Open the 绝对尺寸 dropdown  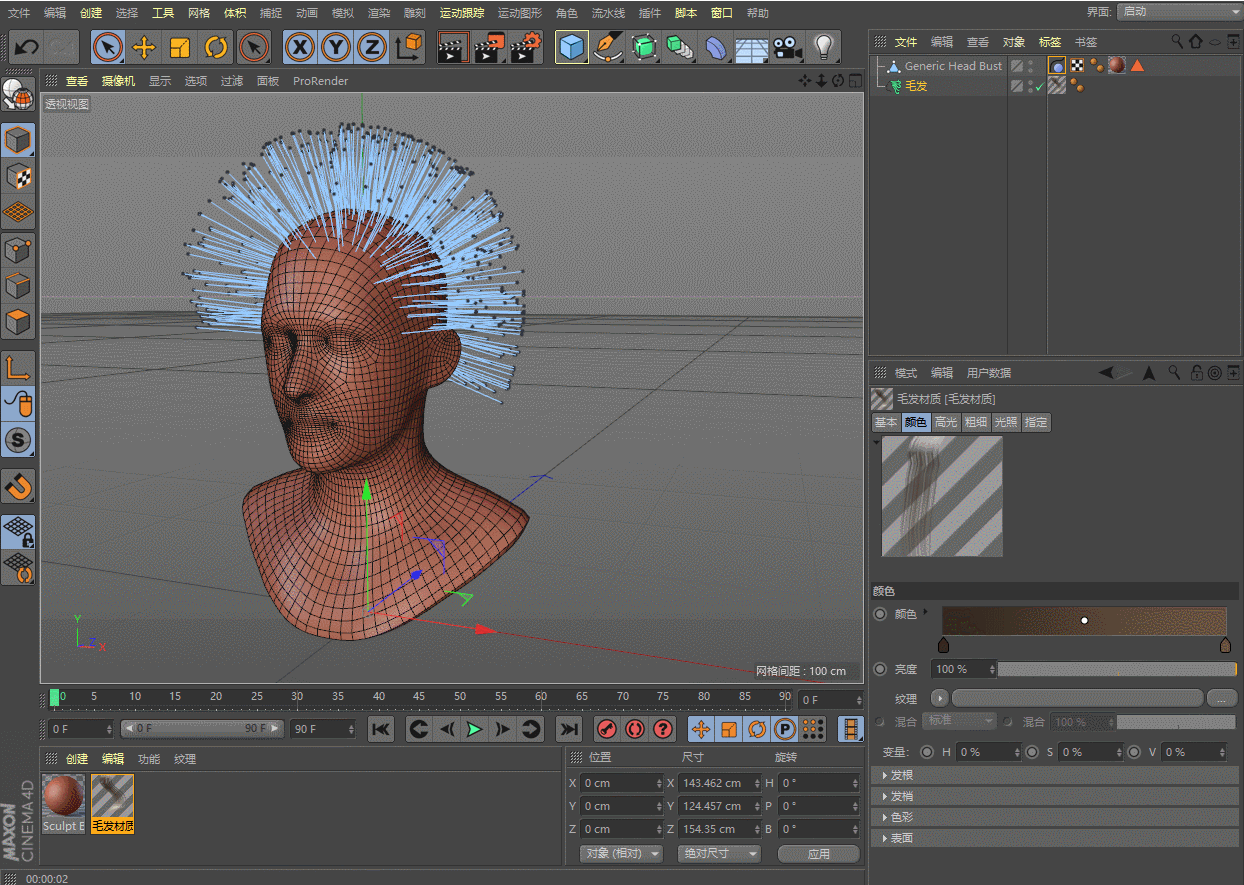click(x=719, y=854)
